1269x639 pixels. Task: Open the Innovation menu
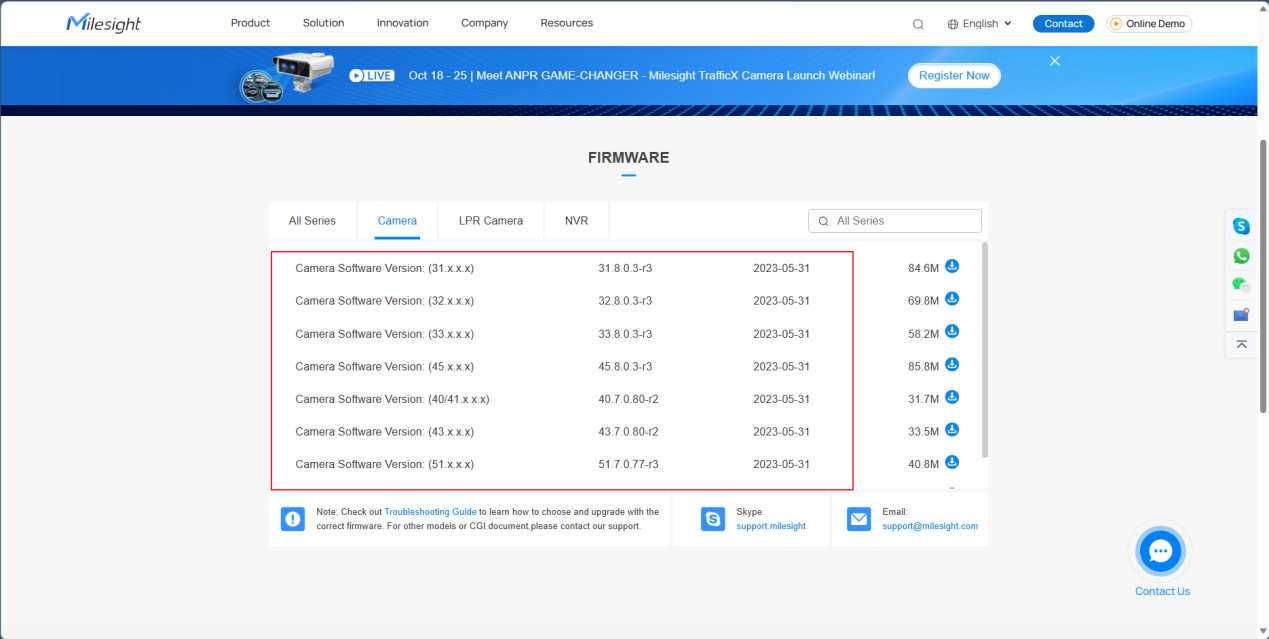[x=403, y=23]
